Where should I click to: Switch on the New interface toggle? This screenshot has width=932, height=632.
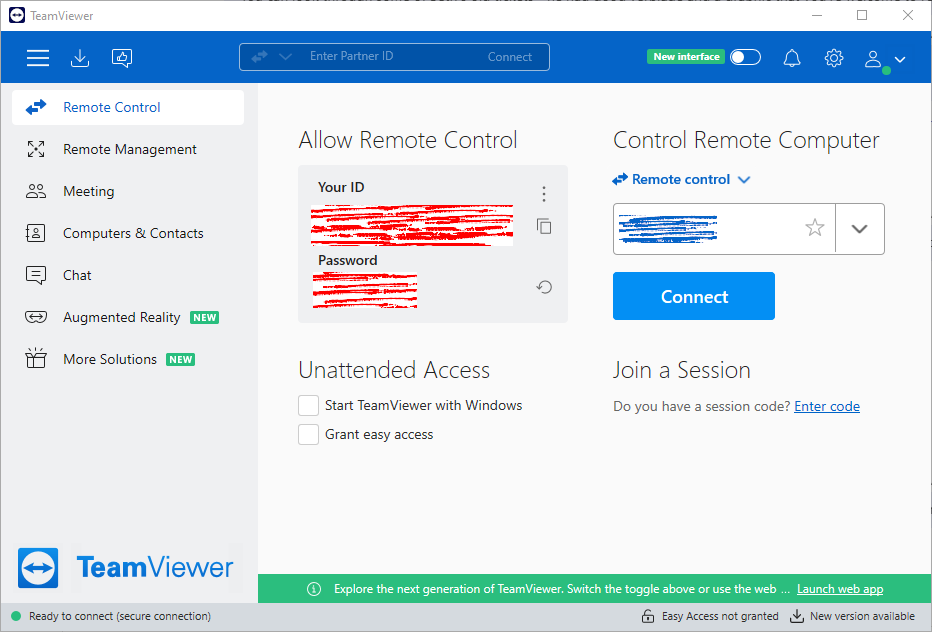click(x=745, y=58)
